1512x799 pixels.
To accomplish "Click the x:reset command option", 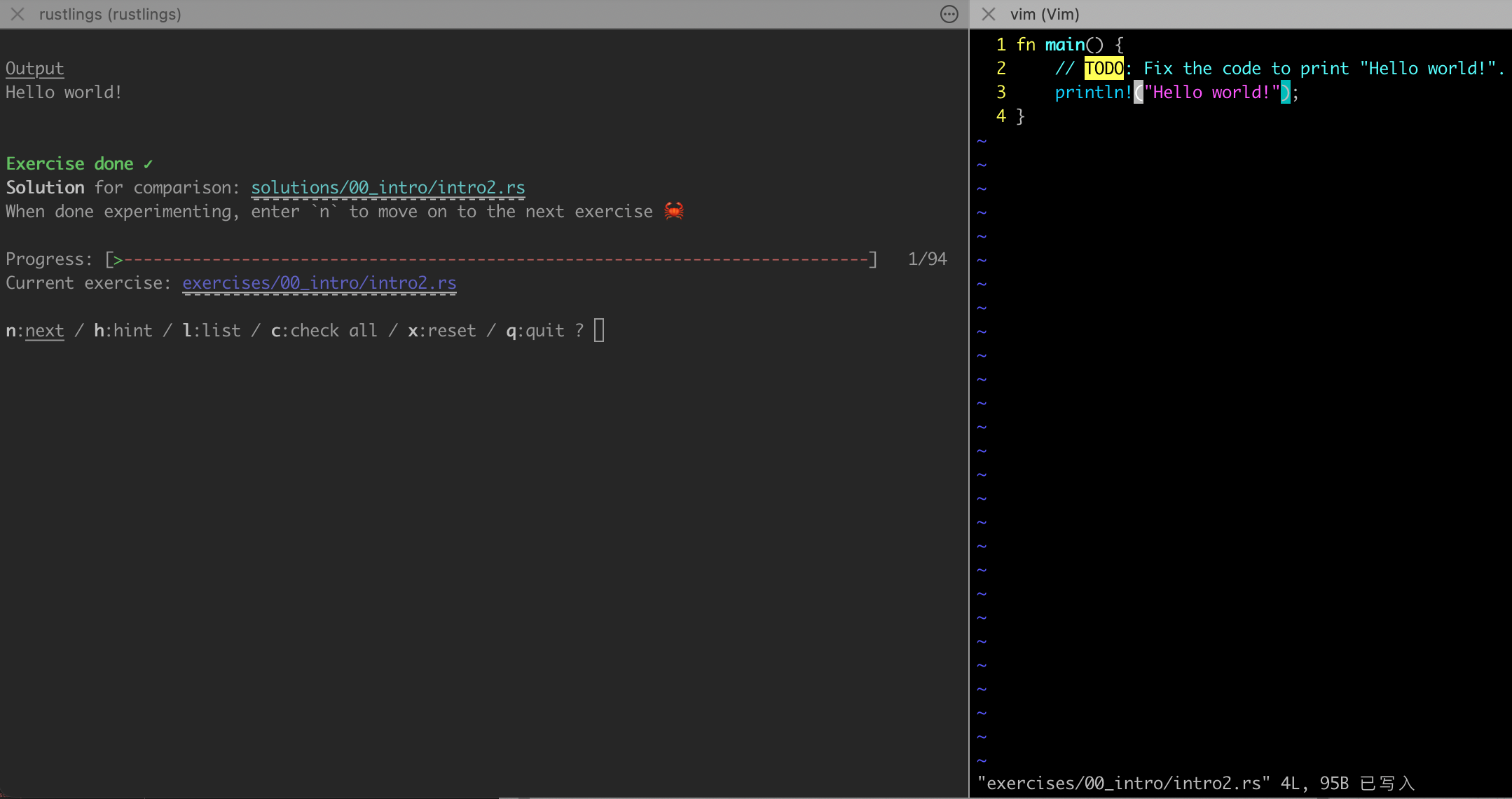I will tap(442, 330).
